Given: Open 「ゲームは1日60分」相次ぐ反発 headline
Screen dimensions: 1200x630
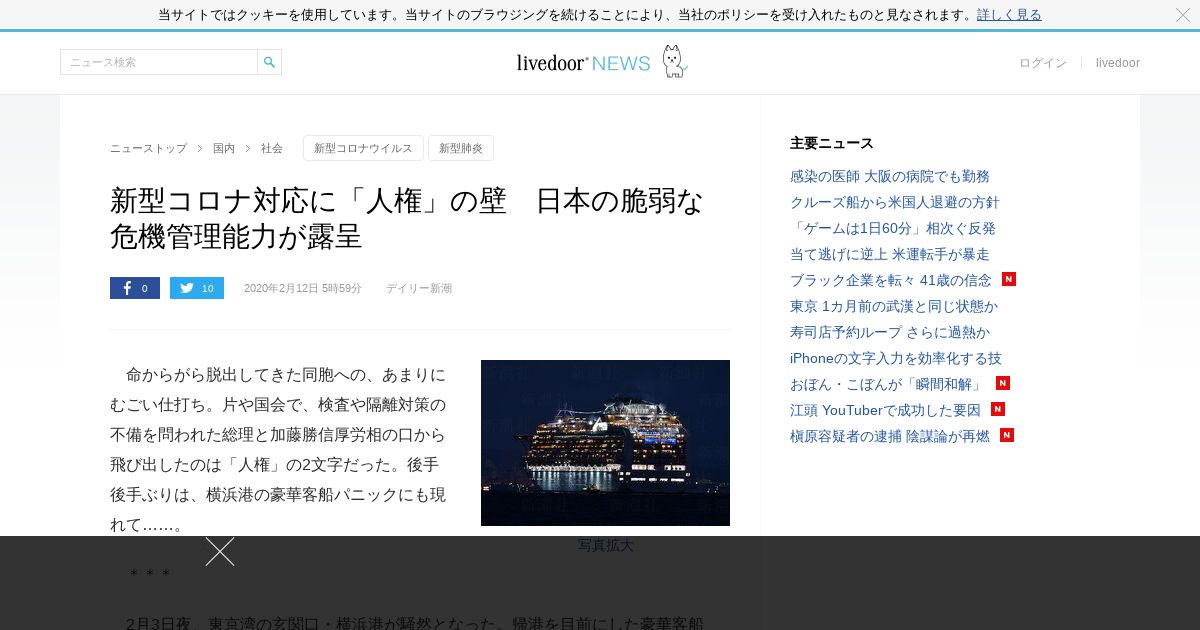Looking at the screenshot, I should coord(893,228).
